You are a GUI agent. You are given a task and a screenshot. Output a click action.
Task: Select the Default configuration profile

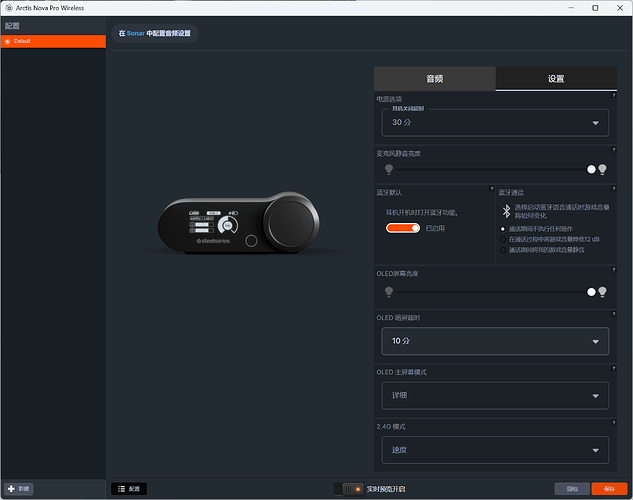coord(53,41)
